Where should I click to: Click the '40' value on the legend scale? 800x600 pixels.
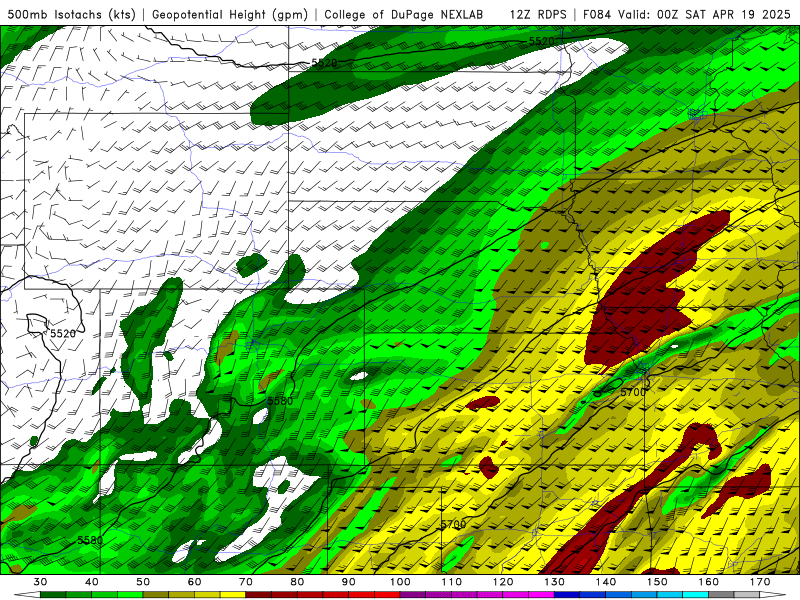click(92, 582)
